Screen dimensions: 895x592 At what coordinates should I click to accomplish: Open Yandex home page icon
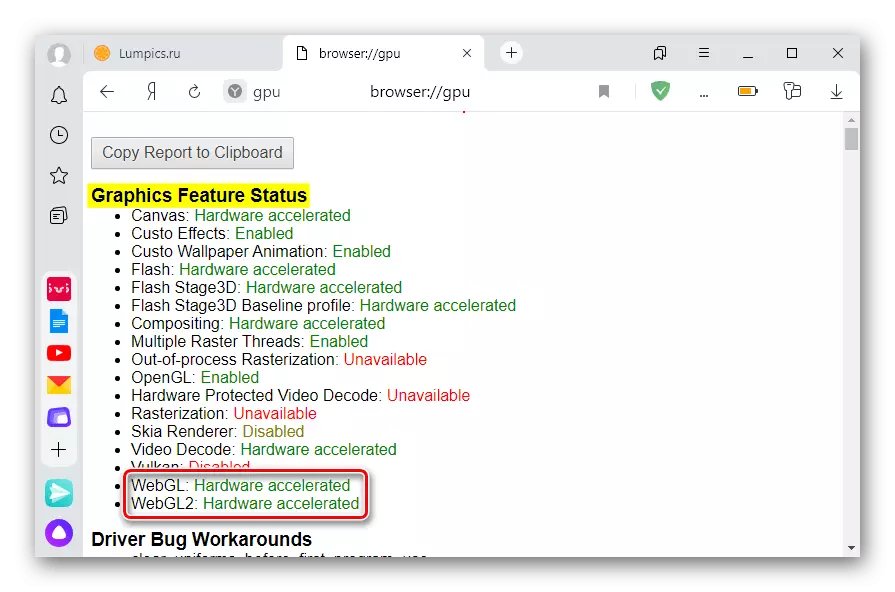(x=151, y=91)
